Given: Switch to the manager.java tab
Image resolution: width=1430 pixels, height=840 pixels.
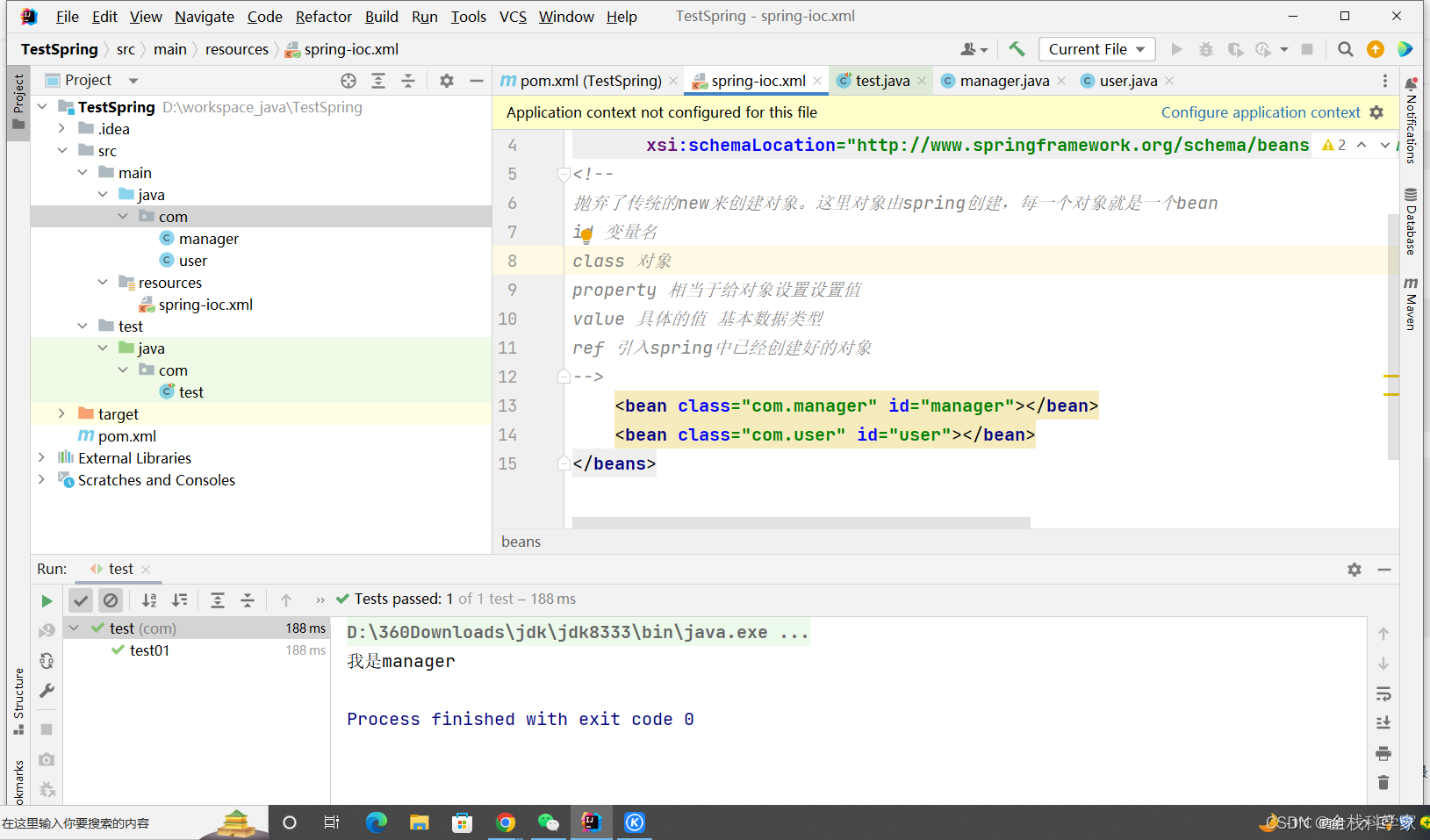Looking at the screenshot, I should 1003,80.
